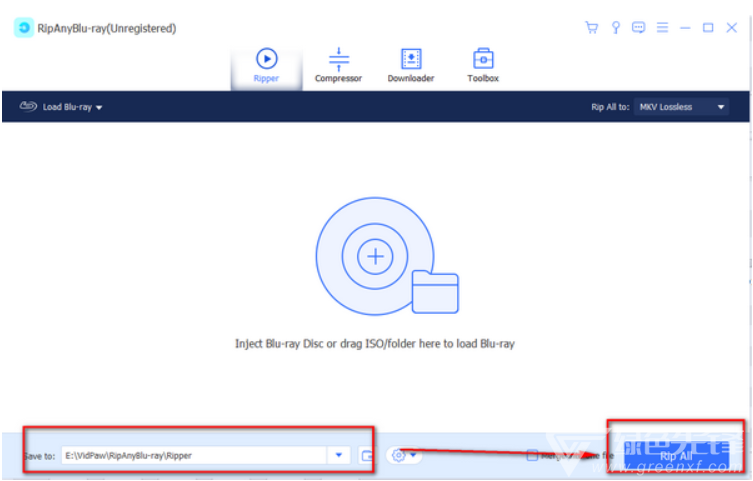Open the feedback chat bubble icon
Image resolution: width=753 pixels, height=481 pixels.
pyautogui.click(x=638, y=28)
